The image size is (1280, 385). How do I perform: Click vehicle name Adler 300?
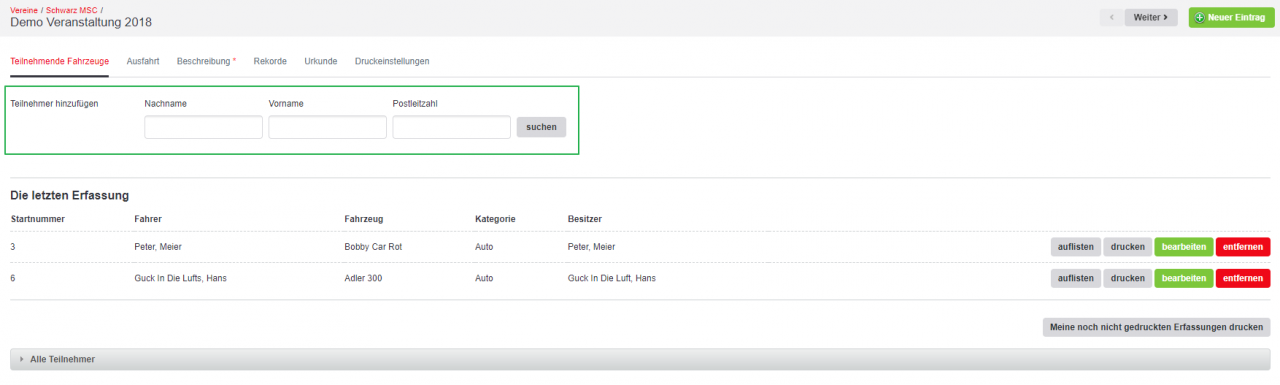(x=363, y=278)
